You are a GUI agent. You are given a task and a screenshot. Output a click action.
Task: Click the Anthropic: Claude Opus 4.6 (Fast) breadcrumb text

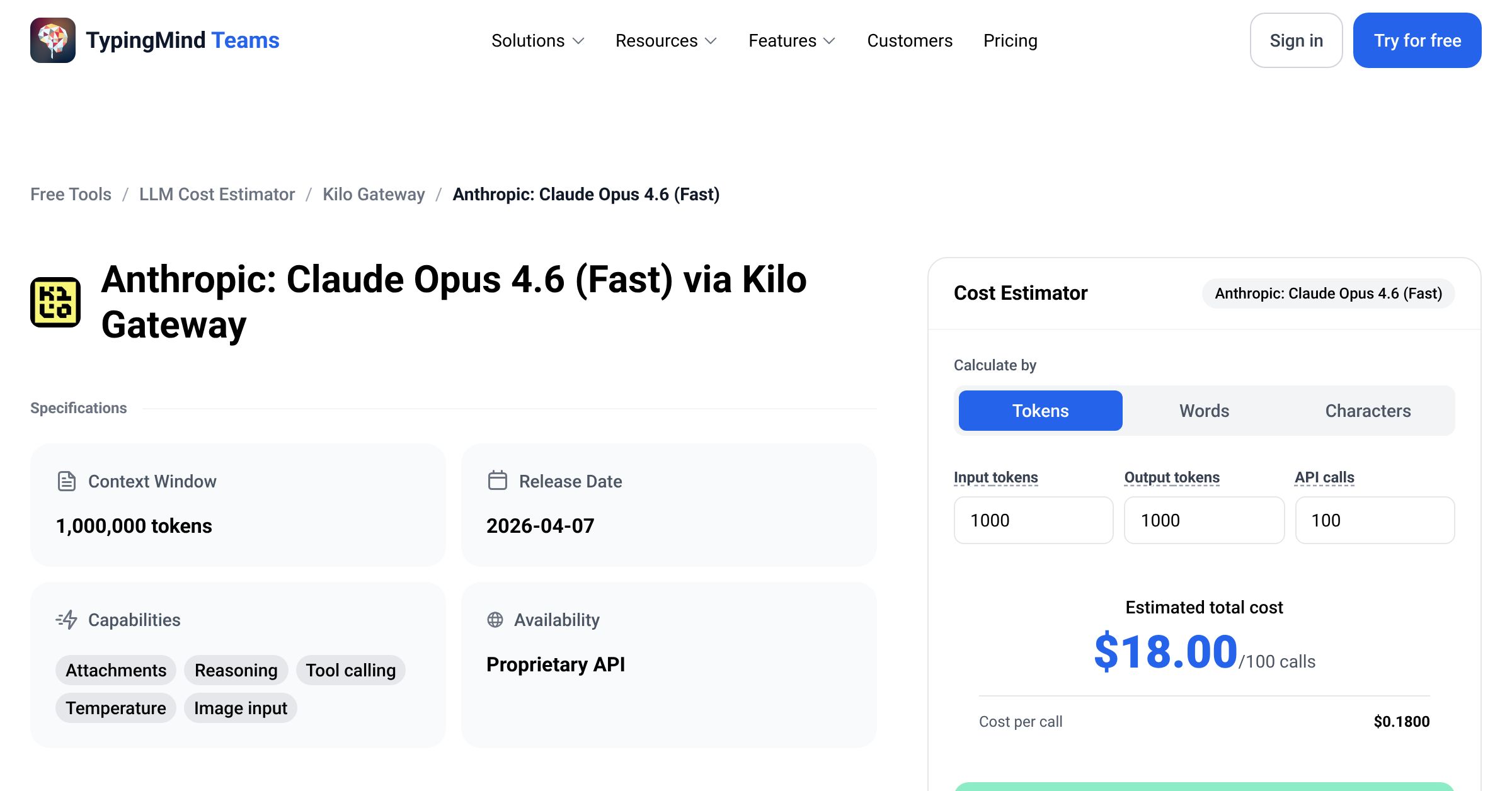(x=586, y=194)
